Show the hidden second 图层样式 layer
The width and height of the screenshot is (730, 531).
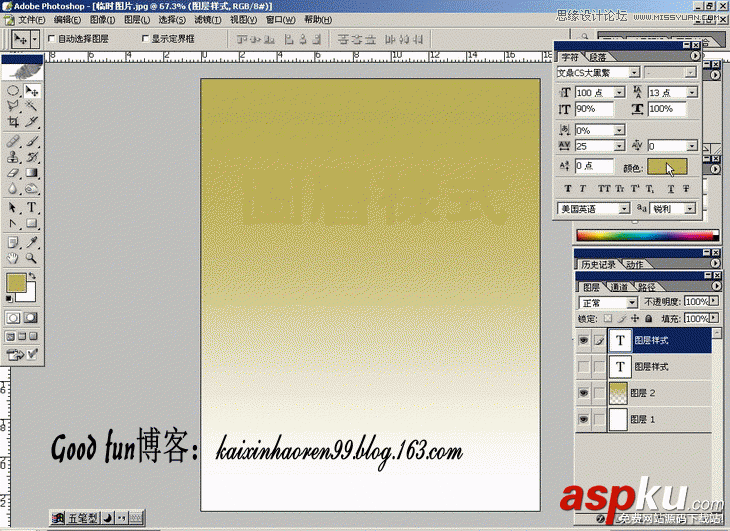pyautogui.click(x=583, y=367)
